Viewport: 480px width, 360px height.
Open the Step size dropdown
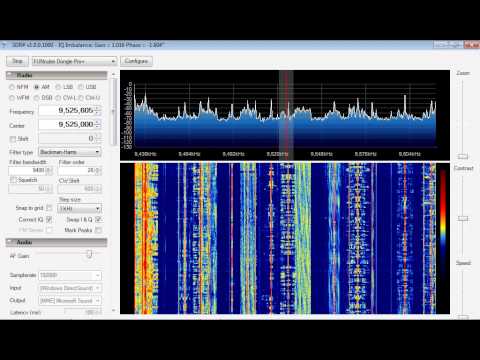(x=79, y=209)
